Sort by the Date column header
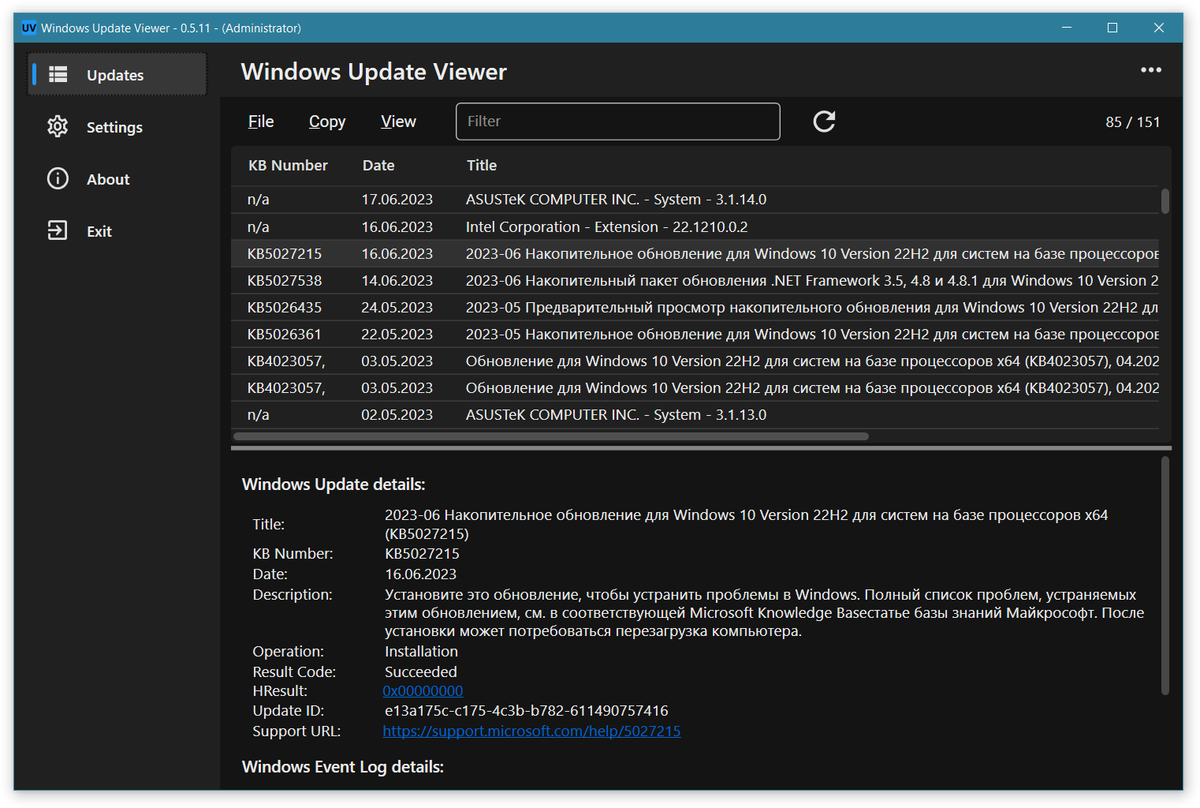This screenshot has height=808, width=1200. point(378,165)
